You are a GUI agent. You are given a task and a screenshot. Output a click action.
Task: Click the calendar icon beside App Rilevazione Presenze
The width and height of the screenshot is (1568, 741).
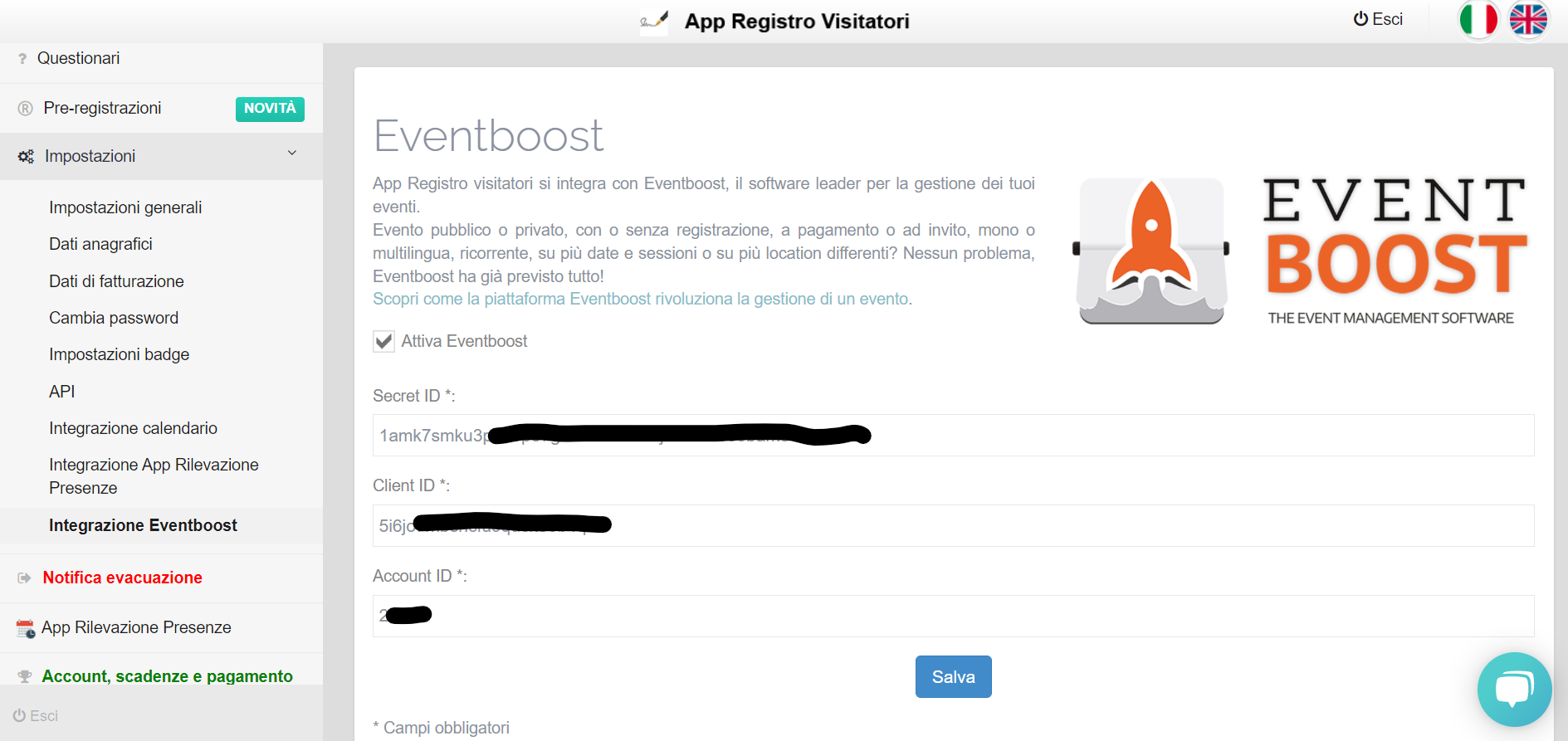(x=26, y=628)
